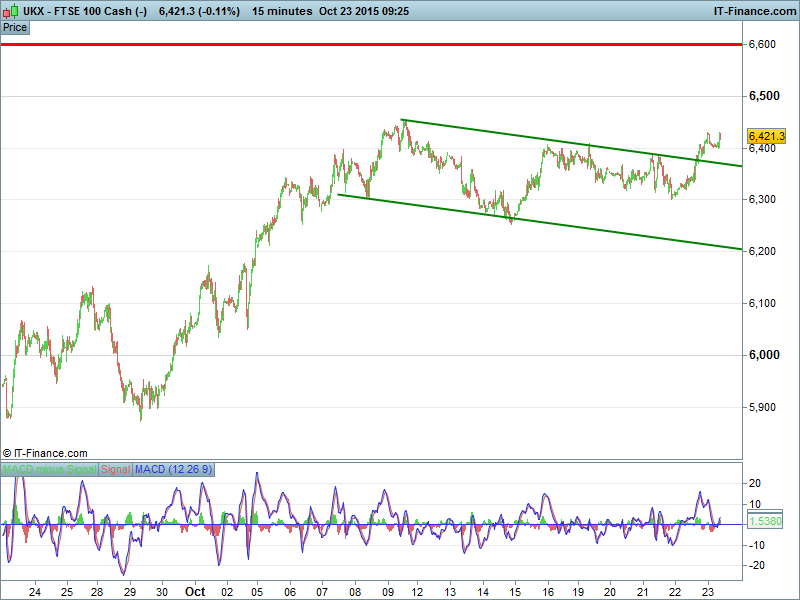Viewport: 800px width, 600px height.
Task: Open the 15 minutes timeframe label
Action: [x=285, y=10]
